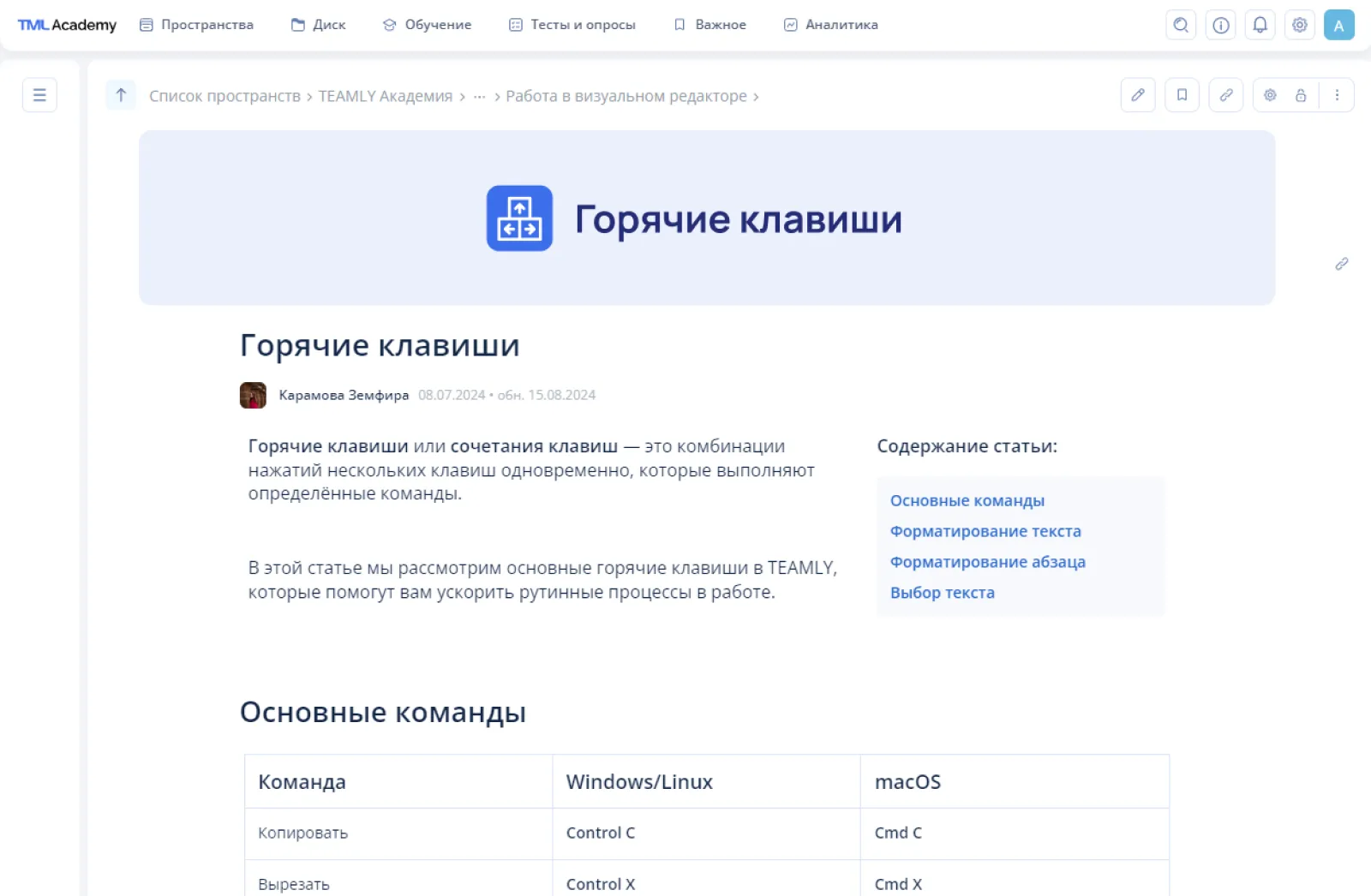Edit the article with the pencil icon
Image resolution: width=1371 pixels, height=896 pixels.
[x=1138, y=95]
